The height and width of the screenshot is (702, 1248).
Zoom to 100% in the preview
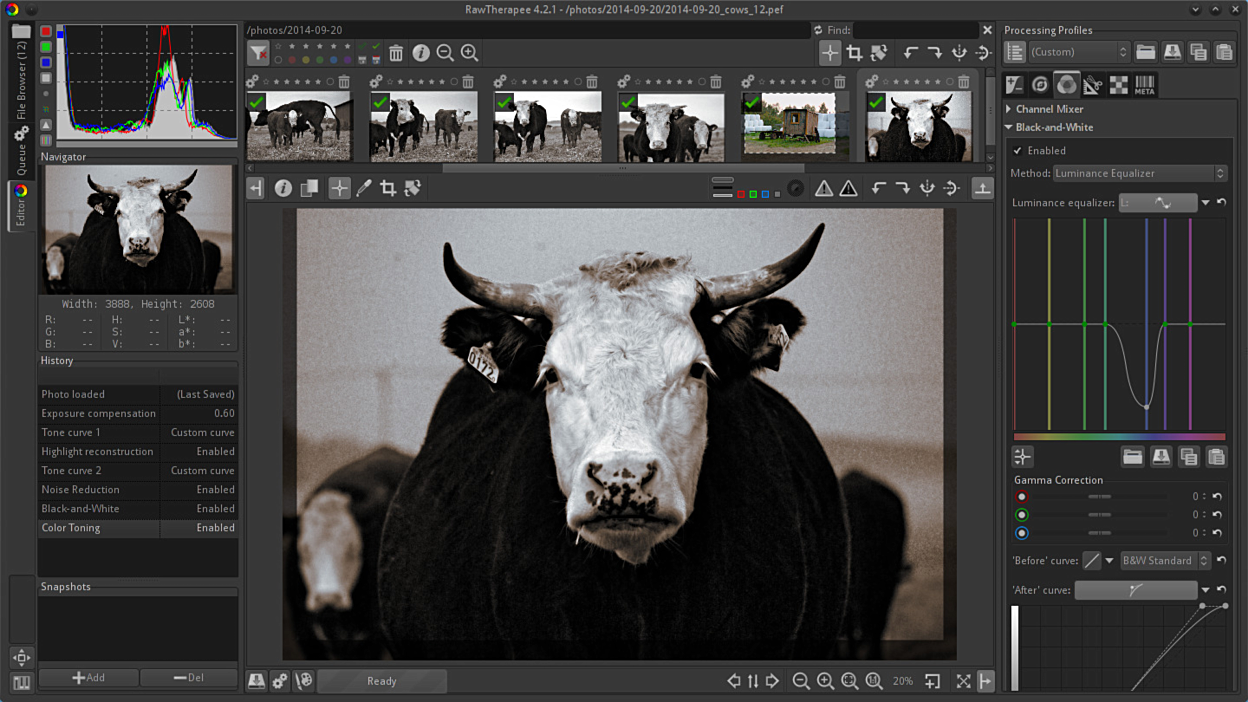pos(874,681)
